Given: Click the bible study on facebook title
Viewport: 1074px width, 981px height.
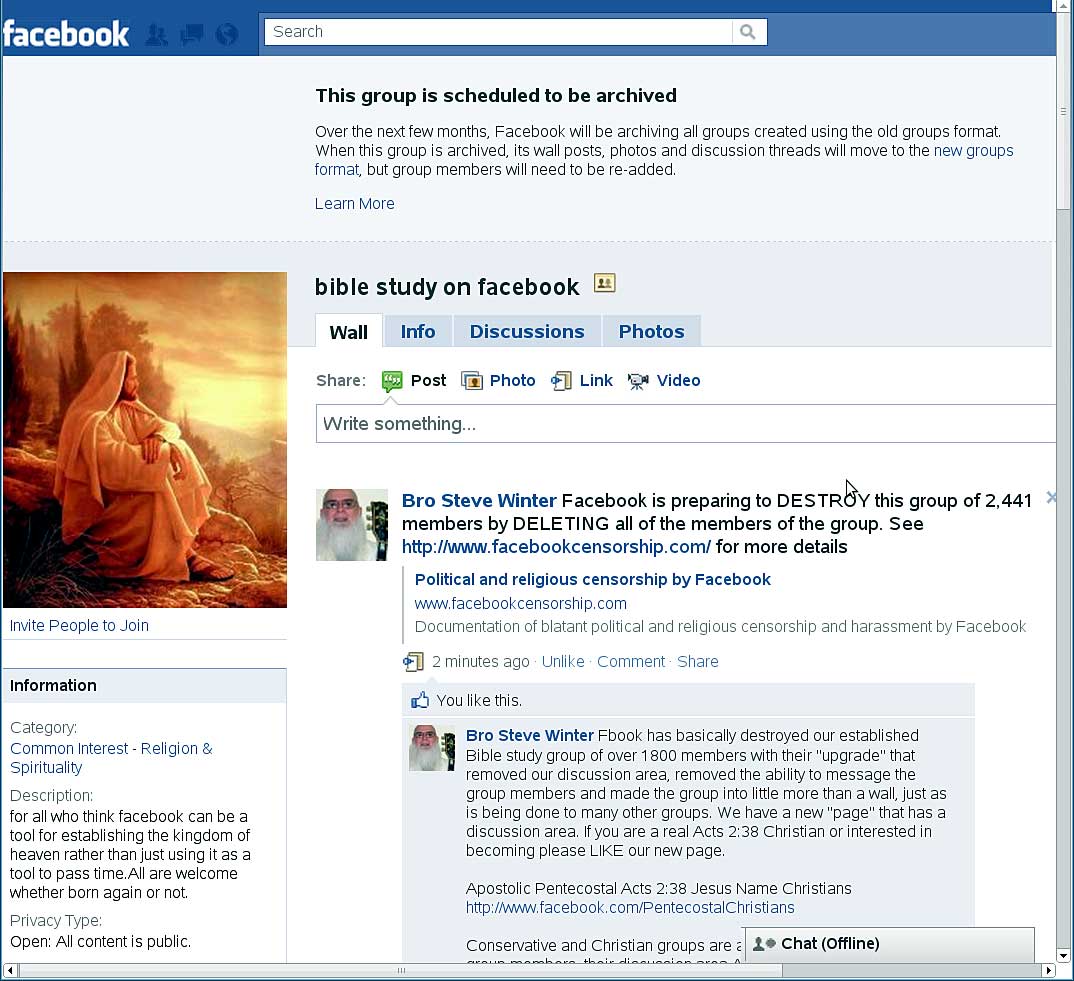Looking at the screenshot, I should click(x=447, y=286).
